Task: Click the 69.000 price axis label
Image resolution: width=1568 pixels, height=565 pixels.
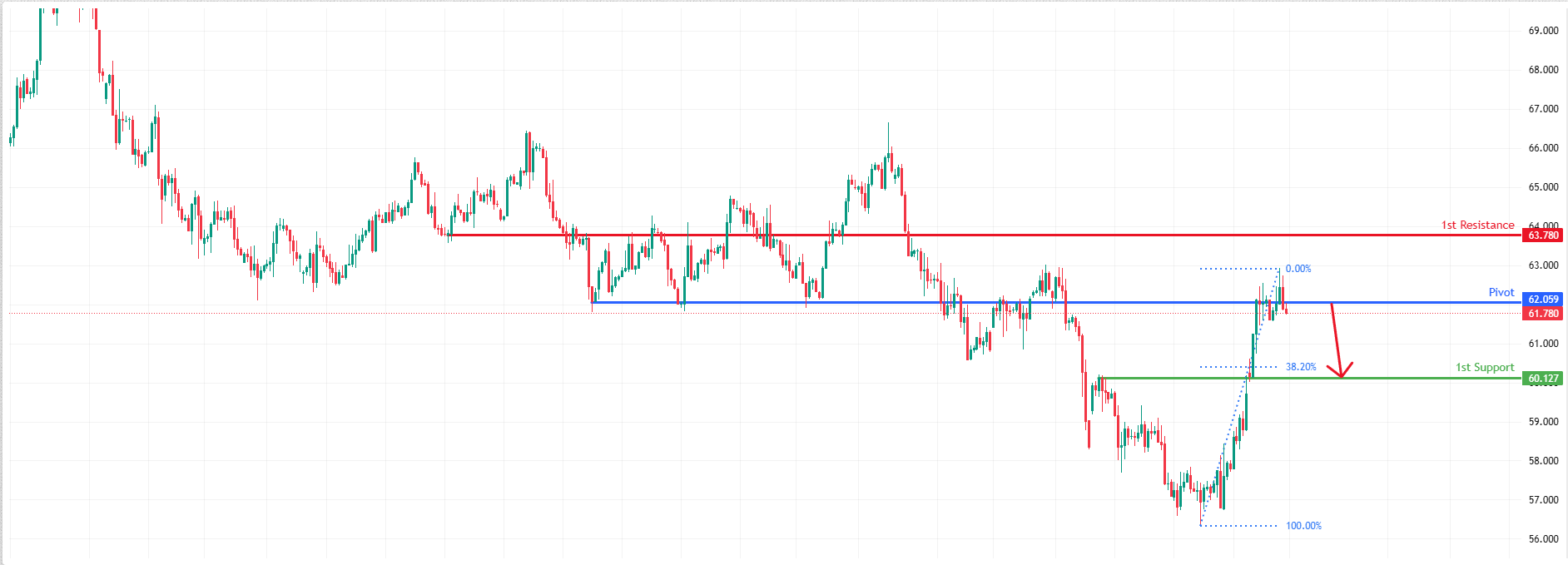Action: point(1542,31)
